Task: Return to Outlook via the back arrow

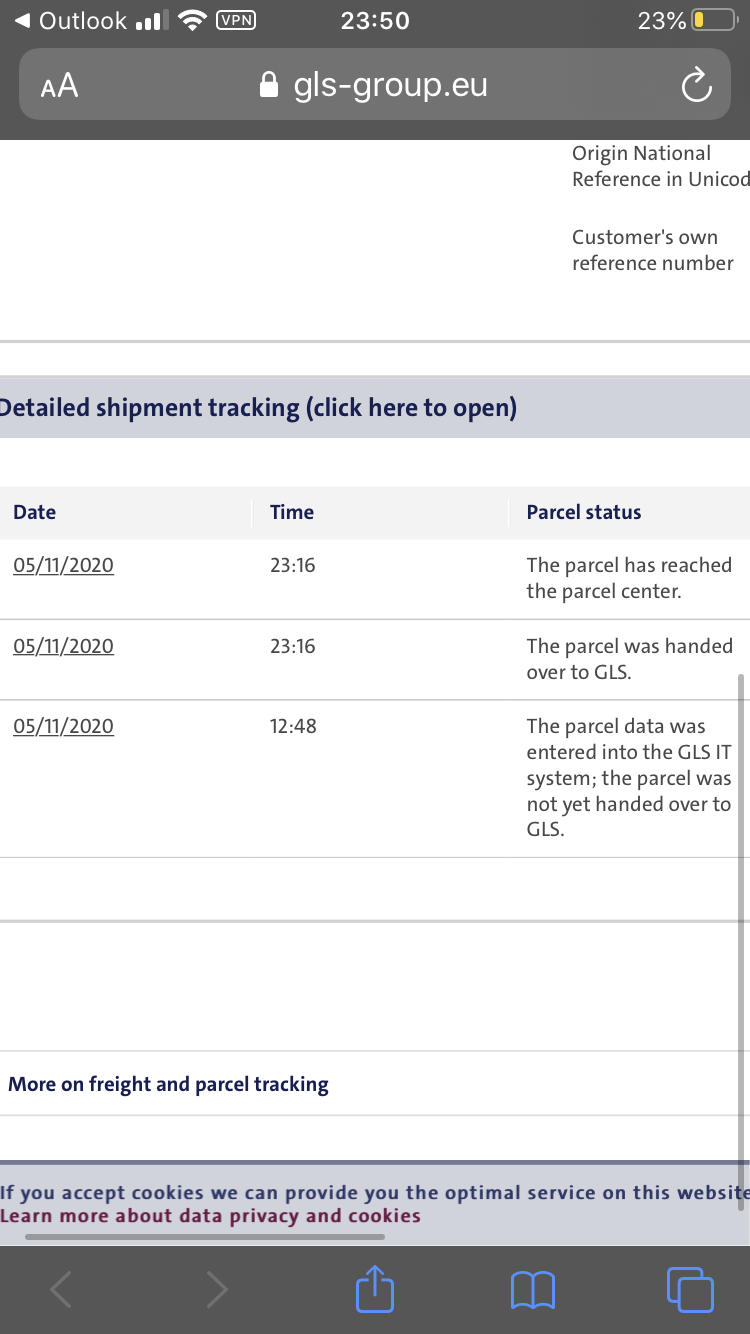Action: tap(70, 20)
